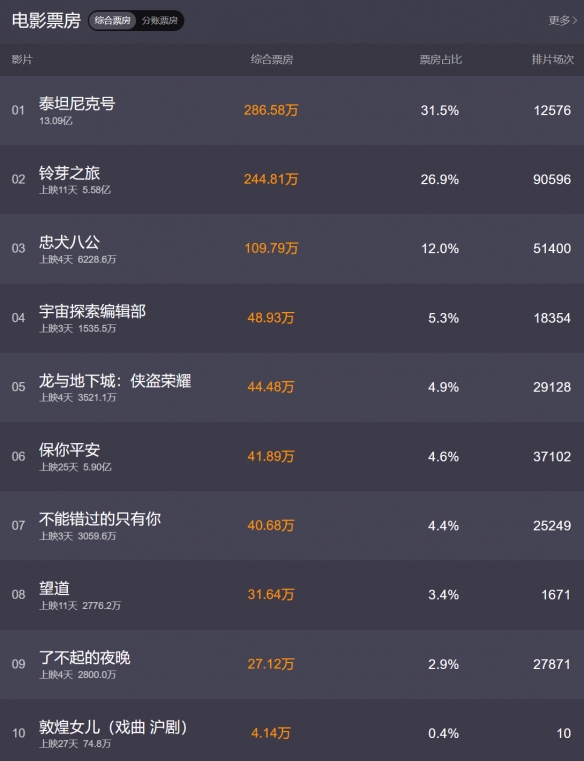Open 敦煌女儿（戏曲 沪剧） entry
This screenshot has width=584, height=761.
tap(113, 727)
